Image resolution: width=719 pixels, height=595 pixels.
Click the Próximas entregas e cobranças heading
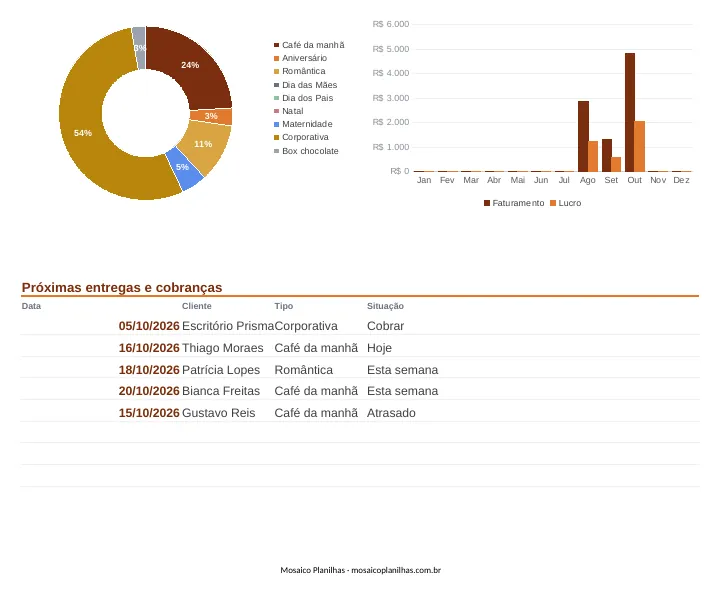(122, 287)
